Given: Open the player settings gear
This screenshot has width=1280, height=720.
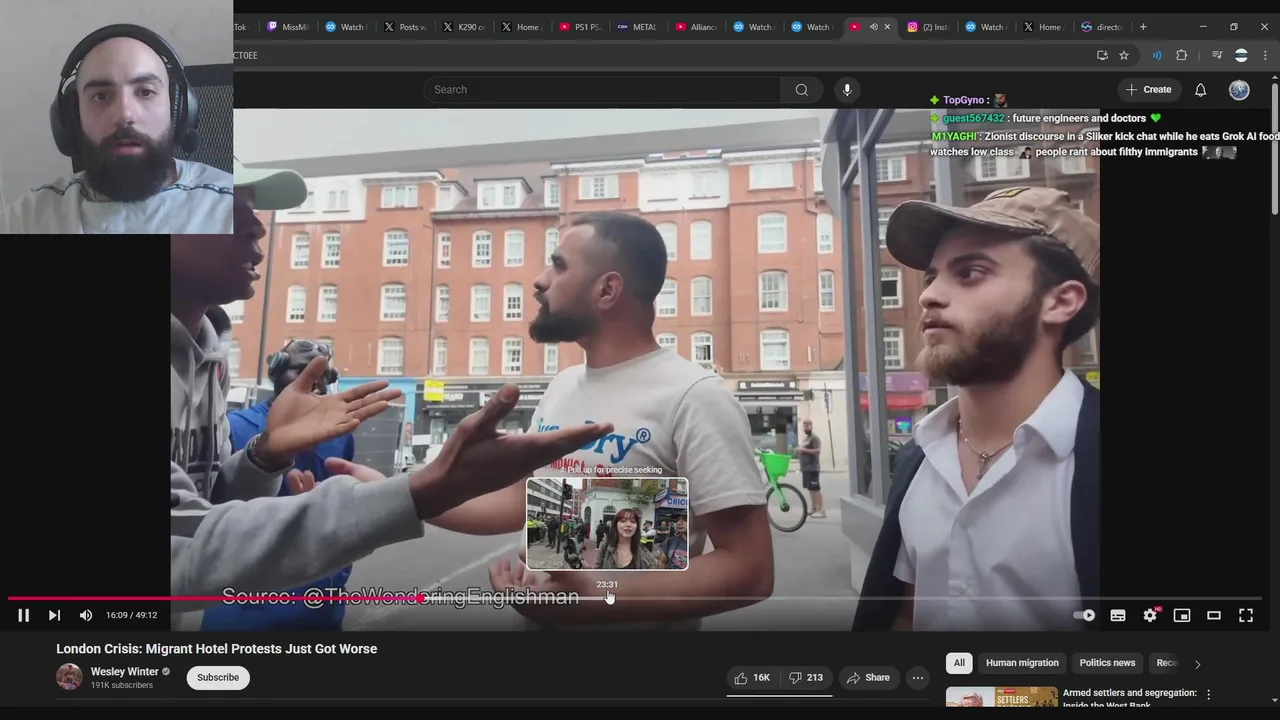Looking at the screenshot, I should 1150,615.
